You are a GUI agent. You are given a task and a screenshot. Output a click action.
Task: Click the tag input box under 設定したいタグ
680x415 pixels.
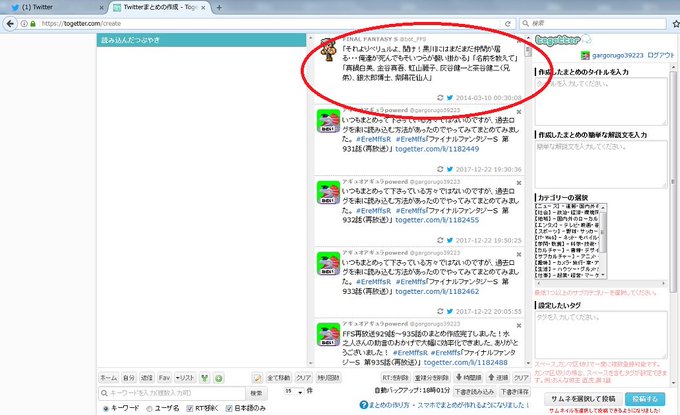coord(601,335)
